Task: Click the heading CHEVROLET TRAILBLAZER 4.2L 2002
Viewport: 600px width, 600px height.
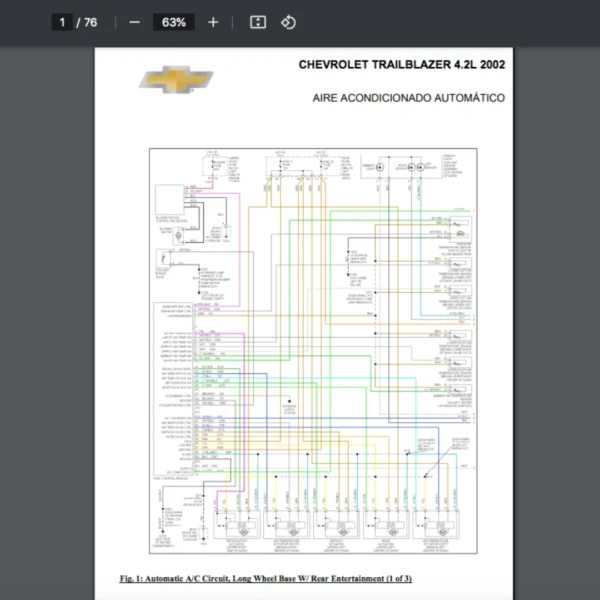Action: (x=401, y=65)
